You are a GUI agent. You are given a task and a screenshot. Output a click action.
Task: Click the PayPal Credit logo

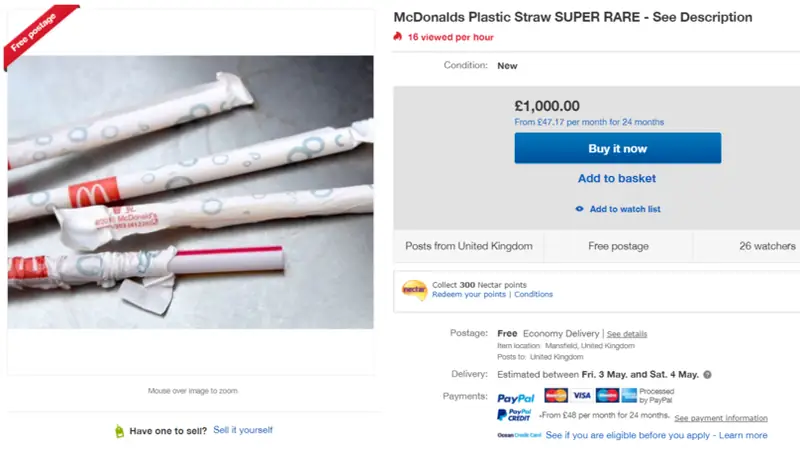tap(514, 415)
